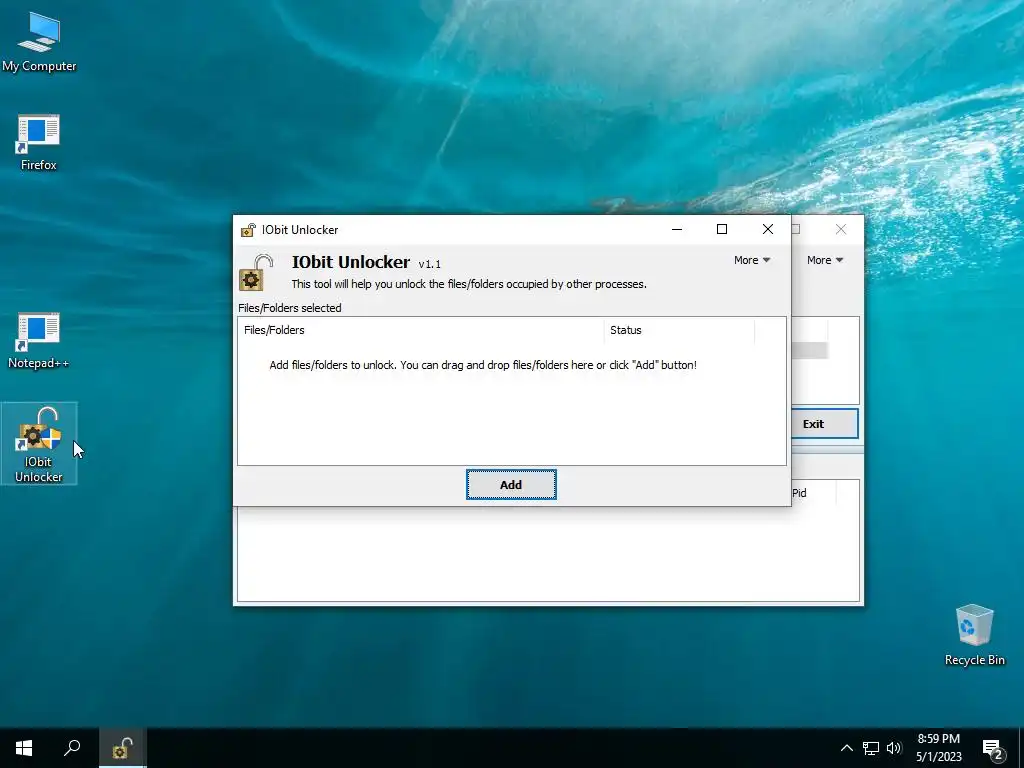Open taskbar search magnifier
The image size is (1024, 768).
click(x=72, y=748)
